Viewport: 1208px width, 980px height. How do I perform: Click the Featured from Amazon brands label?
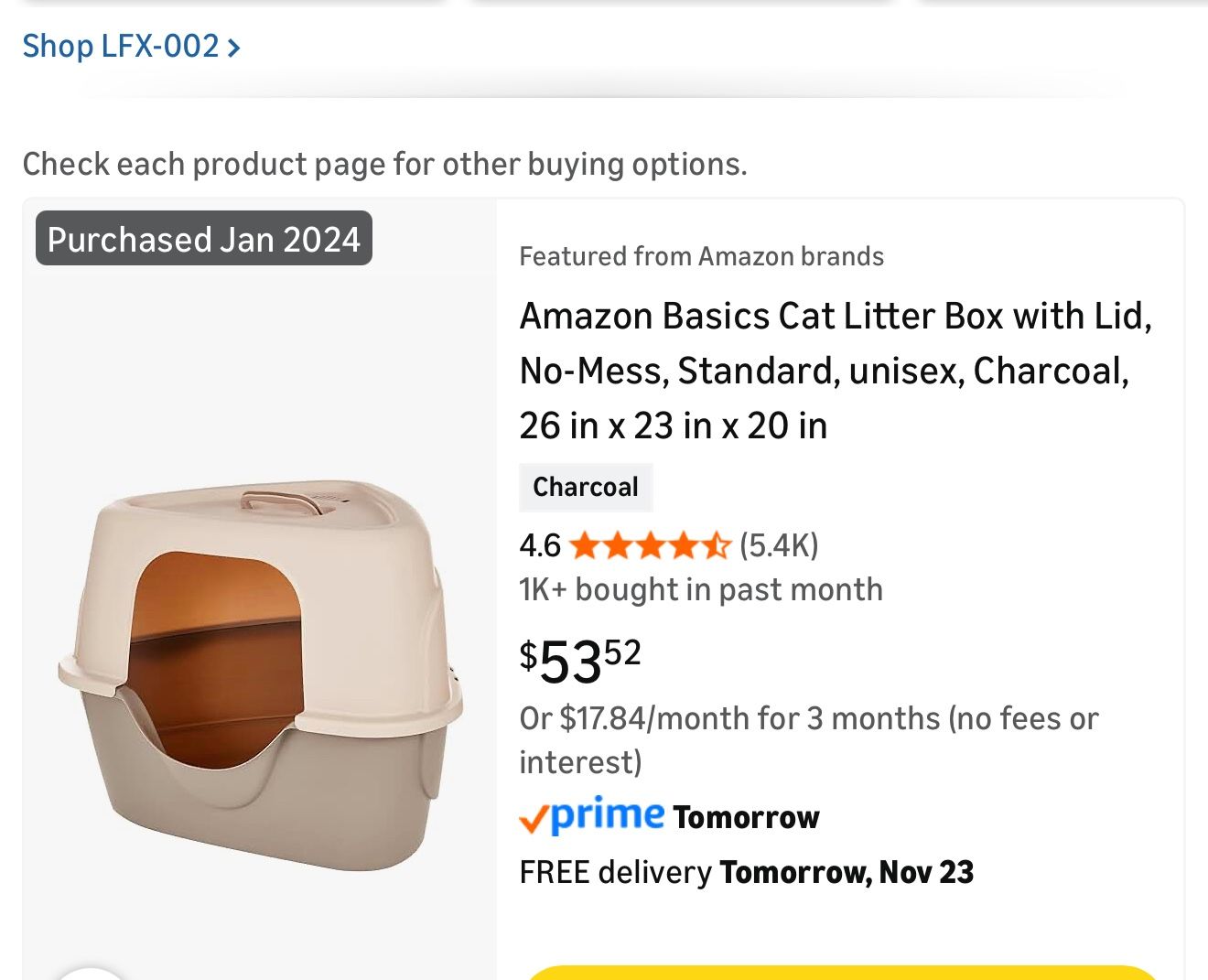pyautogui.click(x=702, y=256)
